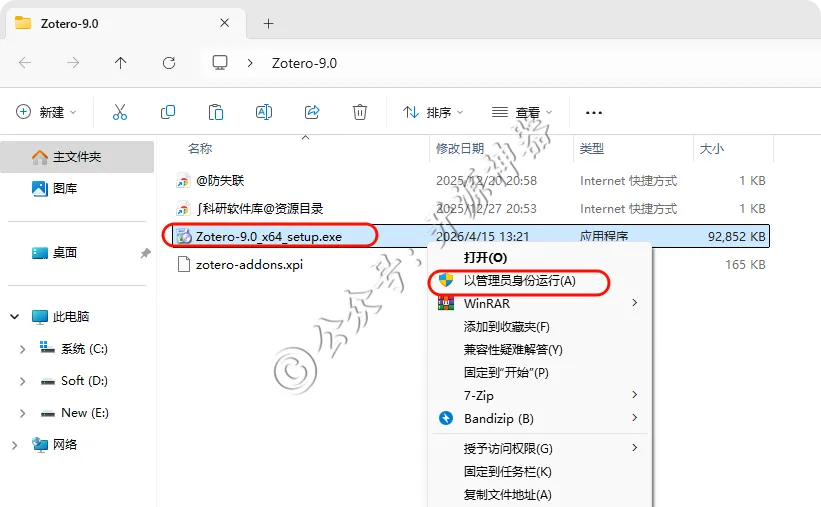Sort by the 大小 column header
The image size is (821, 507).
[x=712, y=149]
